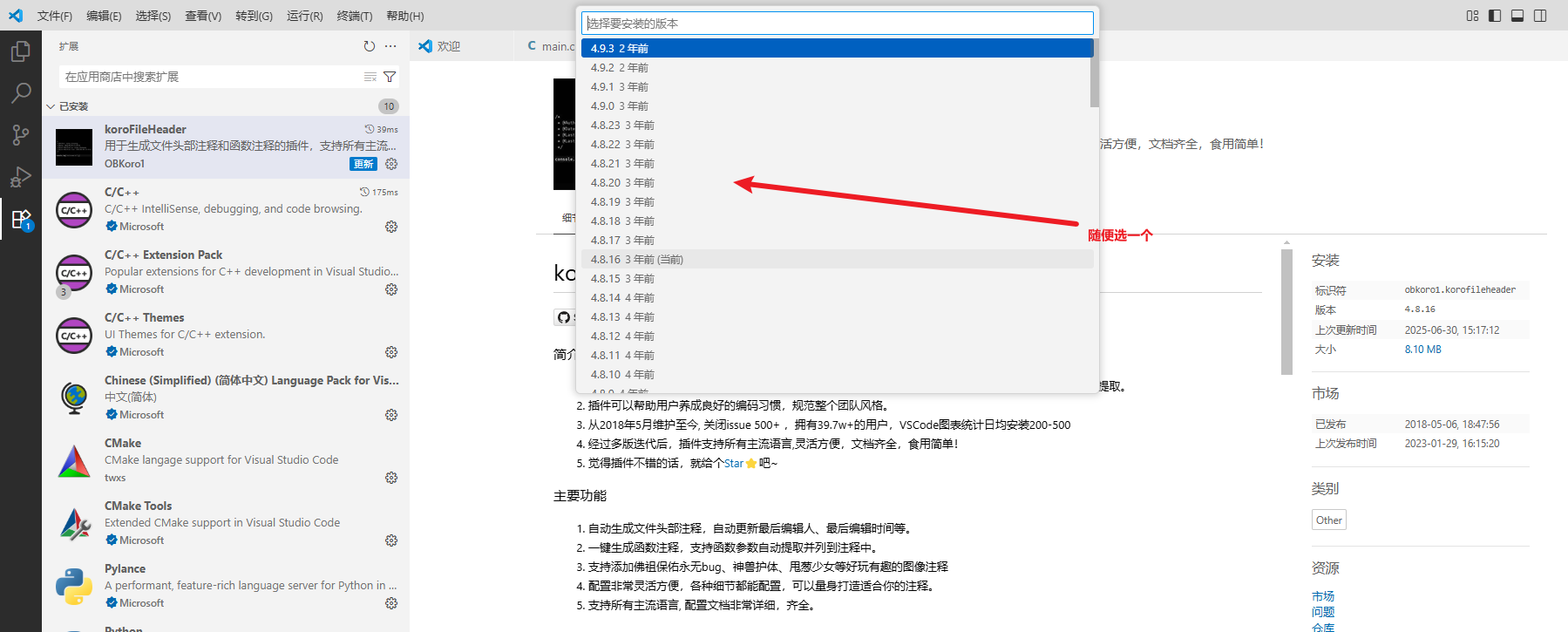Open C/C++ Themes manage gear

coord(391,352)
